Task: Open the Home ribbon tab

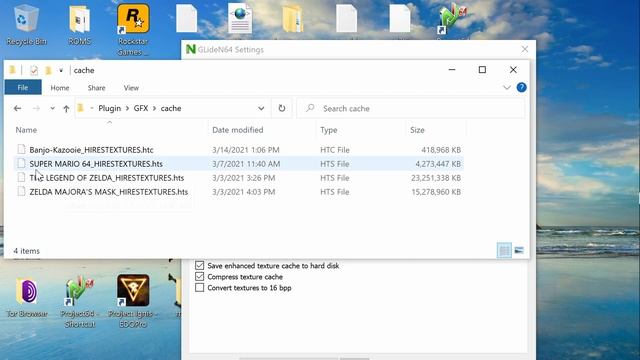Action: (60, 87)
